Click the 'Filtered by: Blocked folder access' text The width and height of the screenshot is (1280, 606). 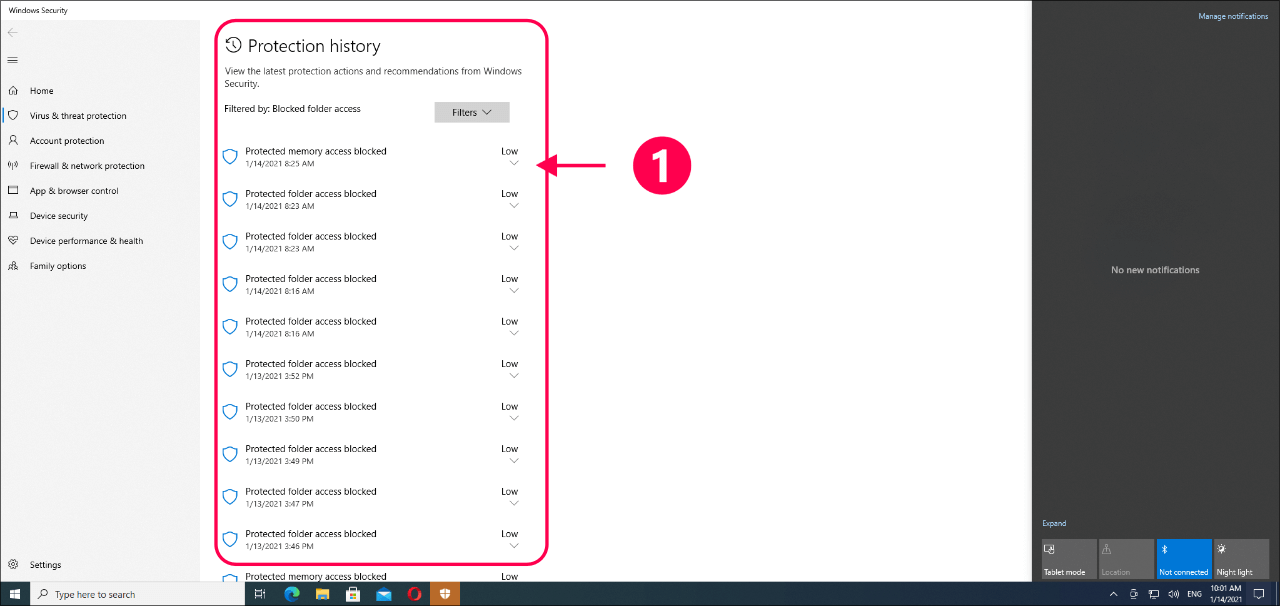pyautogui.click(x=293, y=109)
